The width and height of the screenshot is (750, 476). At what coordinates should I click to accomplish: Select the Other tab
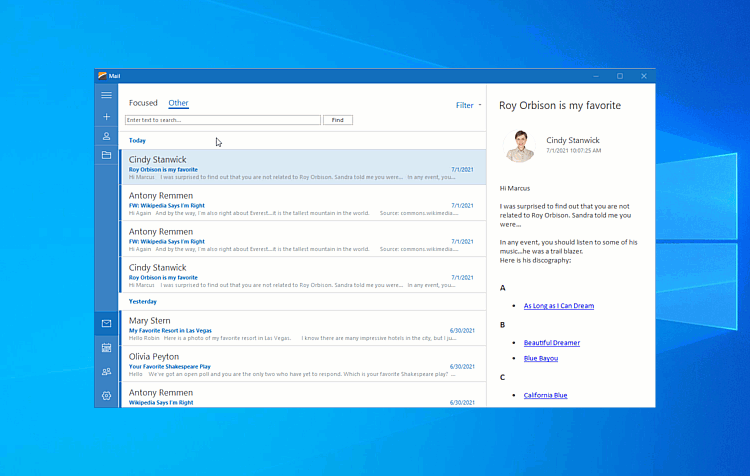[x=178, y=103]
